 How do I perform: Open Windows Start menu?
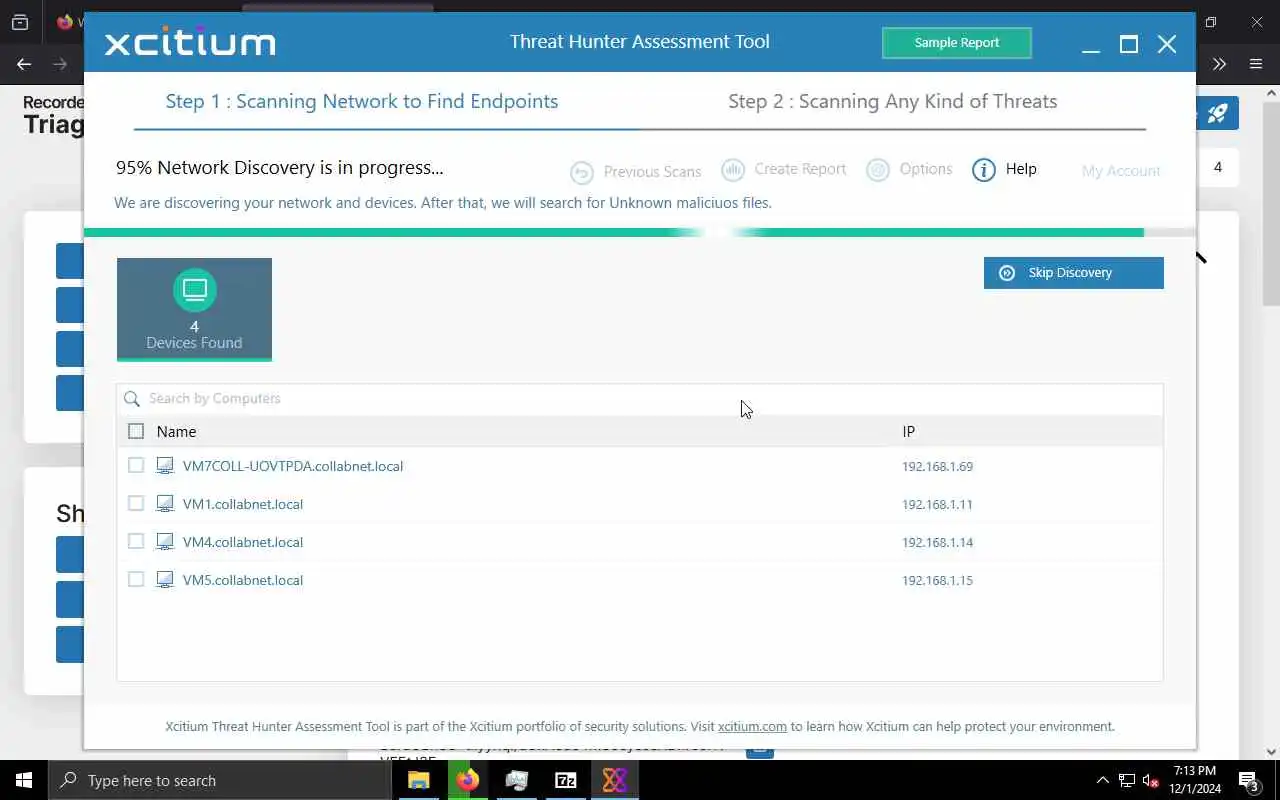pyautogui.click(x=24, y=780)
